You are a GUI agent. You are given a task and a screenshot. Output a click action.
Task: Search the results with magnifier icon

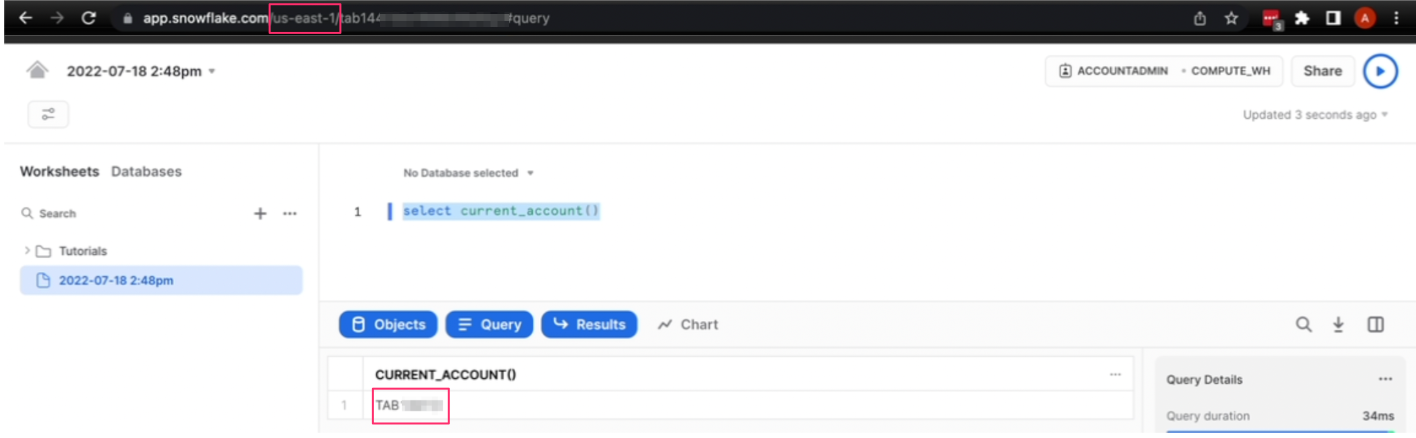click(x=1304, y=324)
